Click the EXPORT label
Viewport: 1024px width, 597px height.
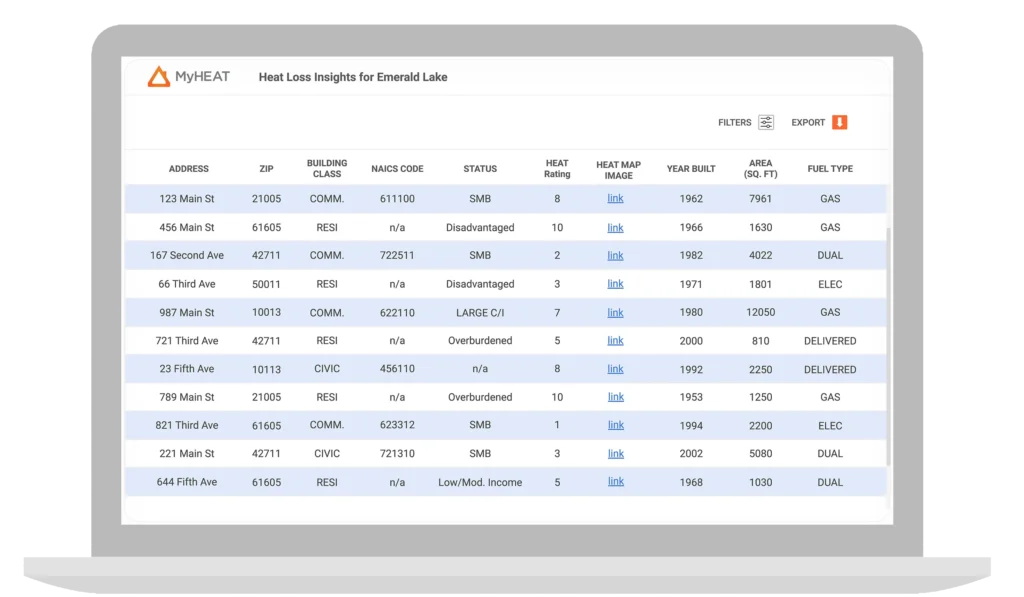point(808,123)
